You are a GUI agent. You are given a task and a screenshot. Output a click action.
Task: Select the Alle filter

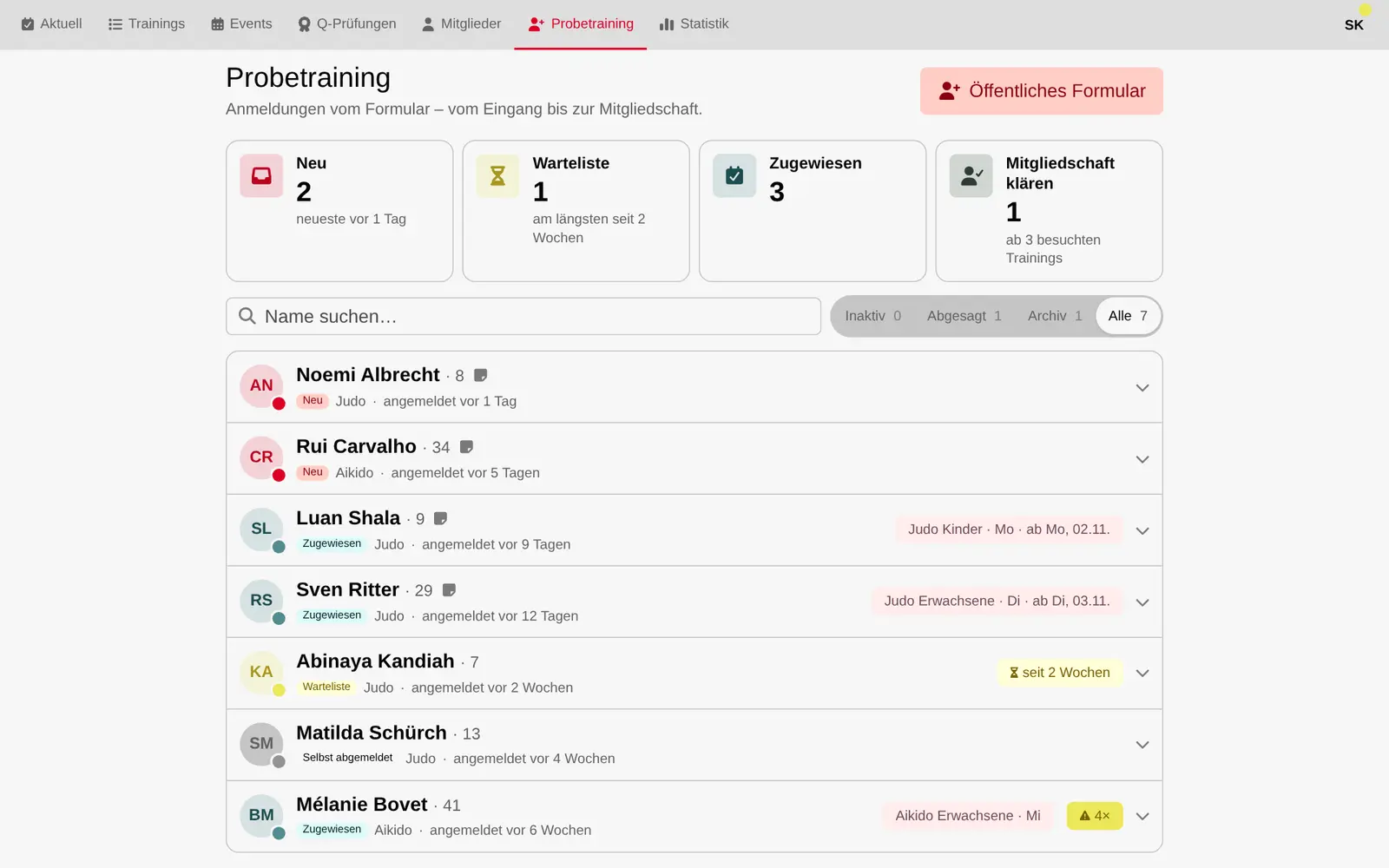(1128, 316)
